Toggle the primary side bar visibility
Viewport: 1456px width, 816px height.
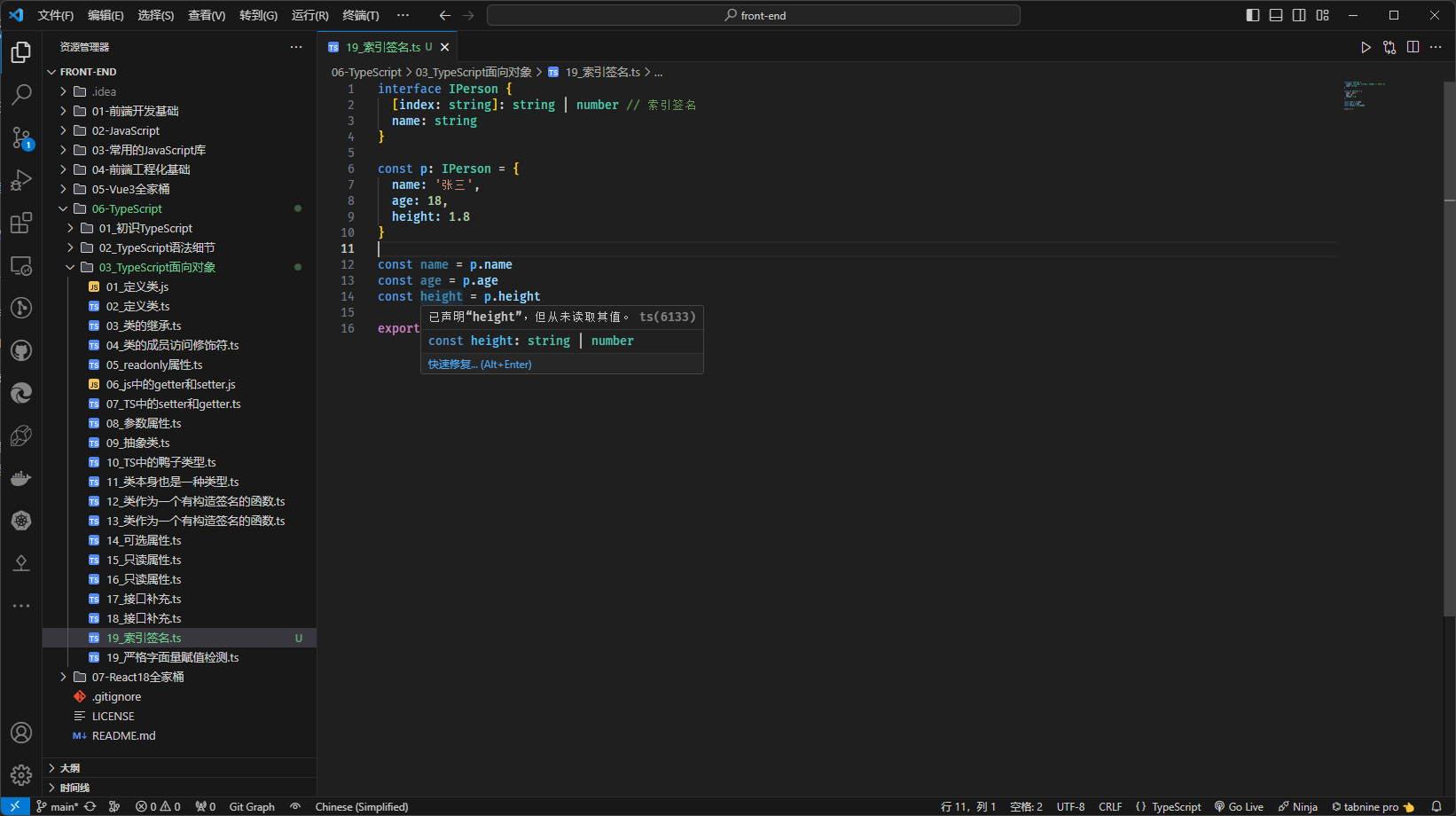point(1252,15)
